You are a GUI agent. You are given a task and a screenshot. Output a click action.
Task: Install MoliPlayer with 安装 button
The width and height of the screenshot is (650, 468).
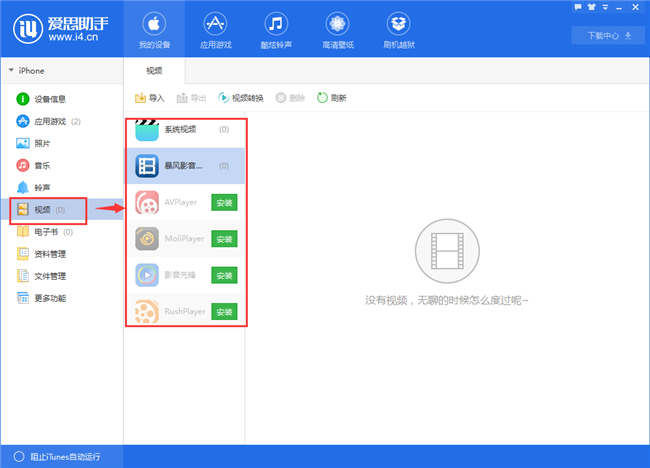pyautogui.click(x=224, y=239)
